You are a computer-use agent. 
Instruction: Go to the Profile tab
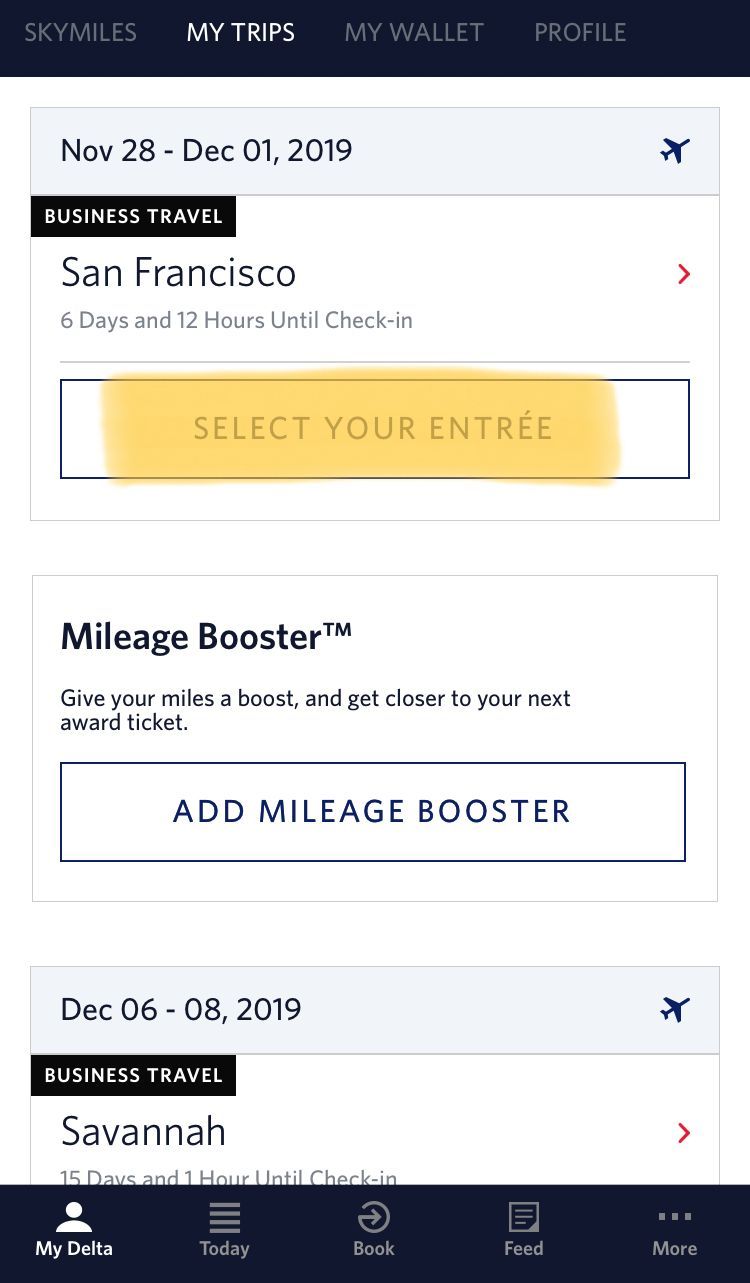[580, 32]
